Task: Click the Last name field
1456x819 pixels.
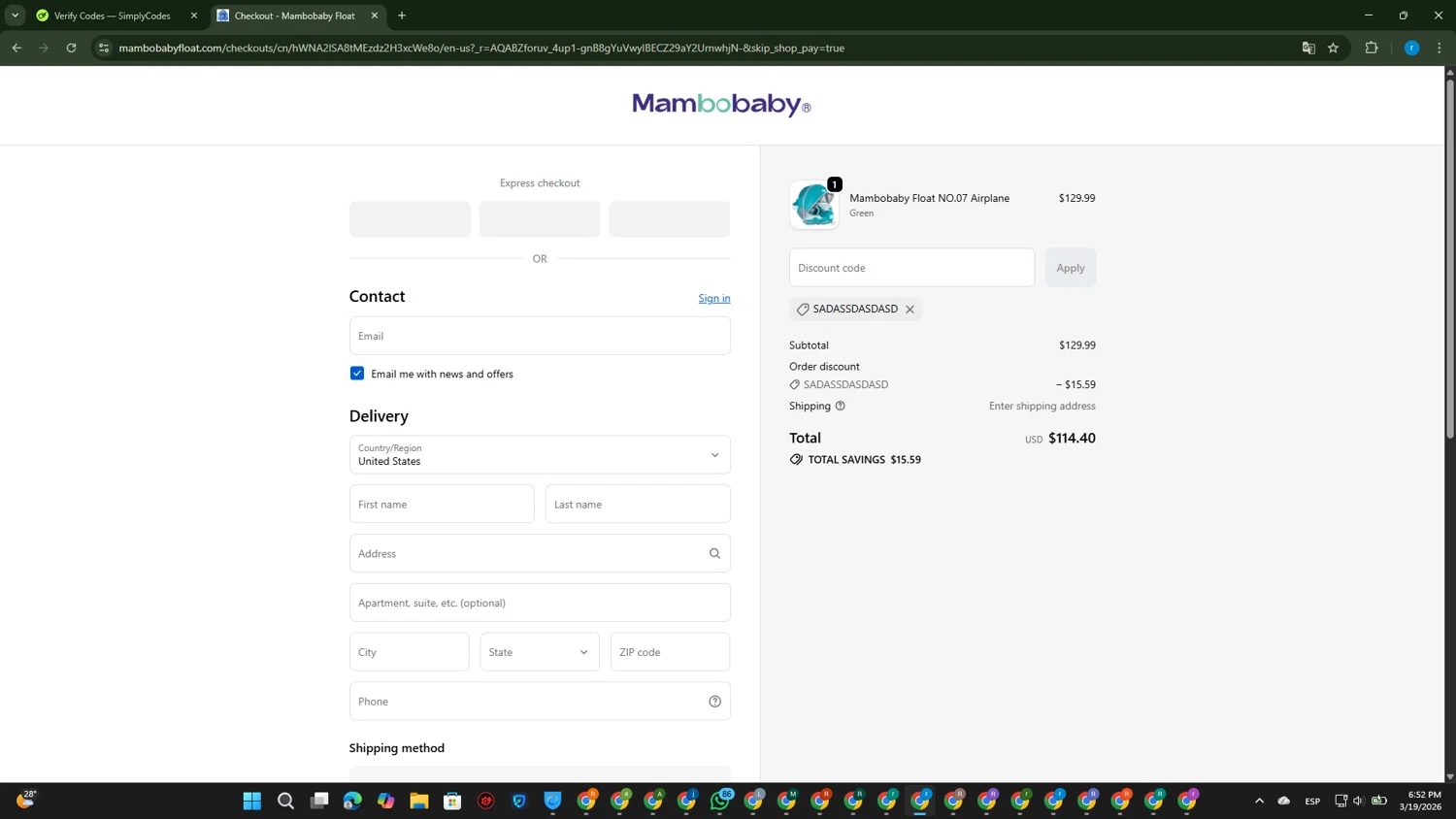Action: [x=638, y=505]
